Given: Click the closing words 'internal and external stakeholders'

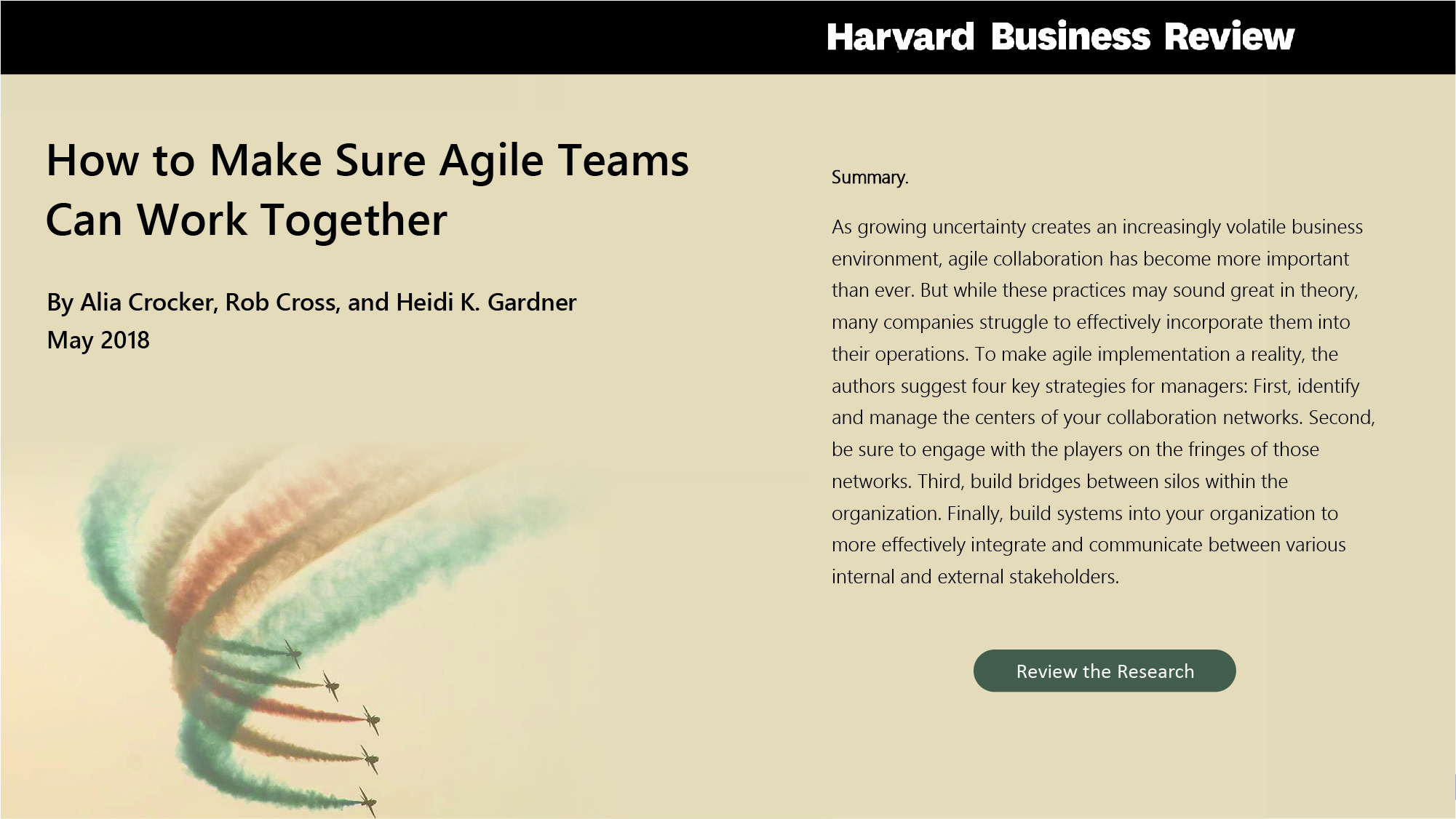Looking at the screenshot, I should pyautogui.click(x=974, y=577).
